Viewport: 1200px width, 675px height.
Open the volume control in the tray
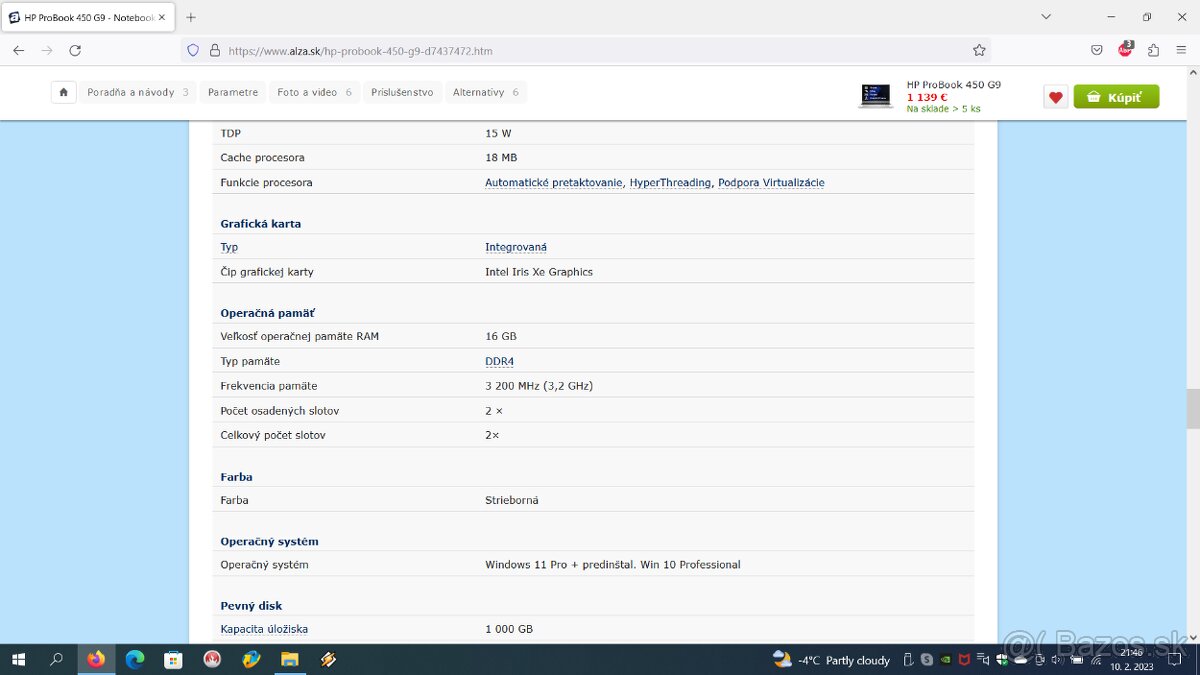point(1055,660)
